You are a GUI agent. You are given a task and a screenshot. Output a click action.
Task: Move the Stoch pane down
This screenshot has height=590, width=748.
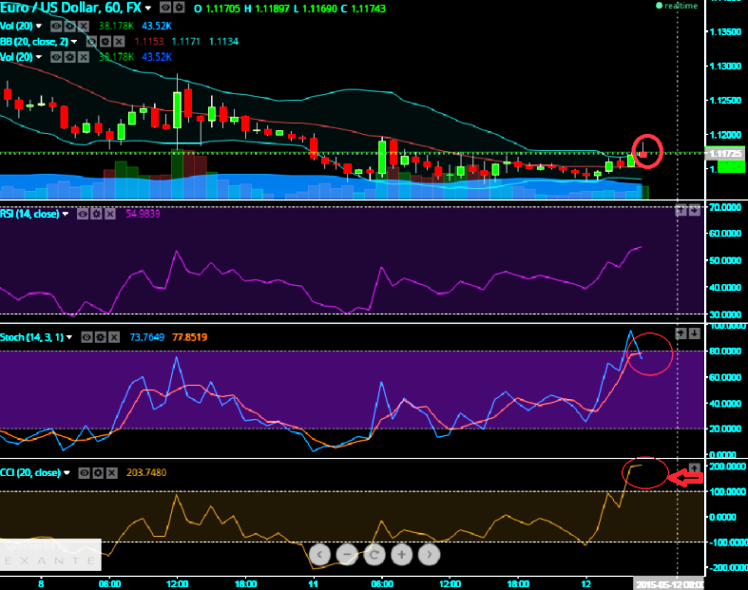[x=695, y=333]
